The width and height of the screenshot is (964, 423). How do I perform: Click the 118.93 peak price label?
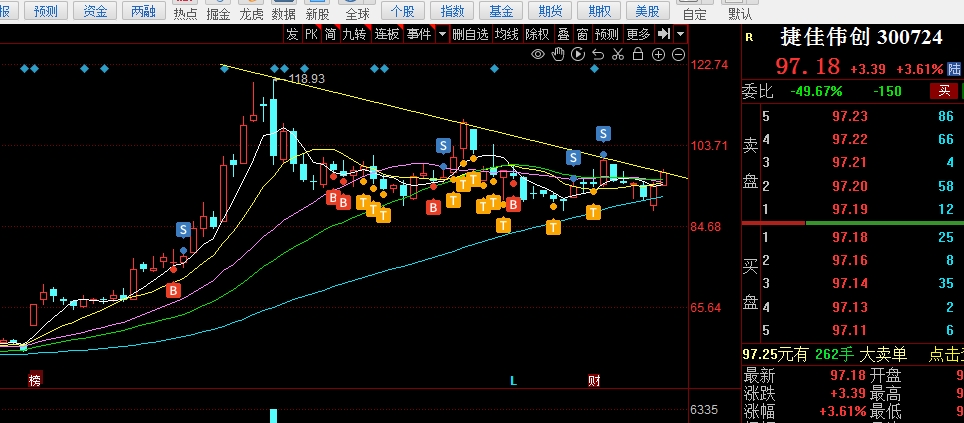(x=307, y=79)
